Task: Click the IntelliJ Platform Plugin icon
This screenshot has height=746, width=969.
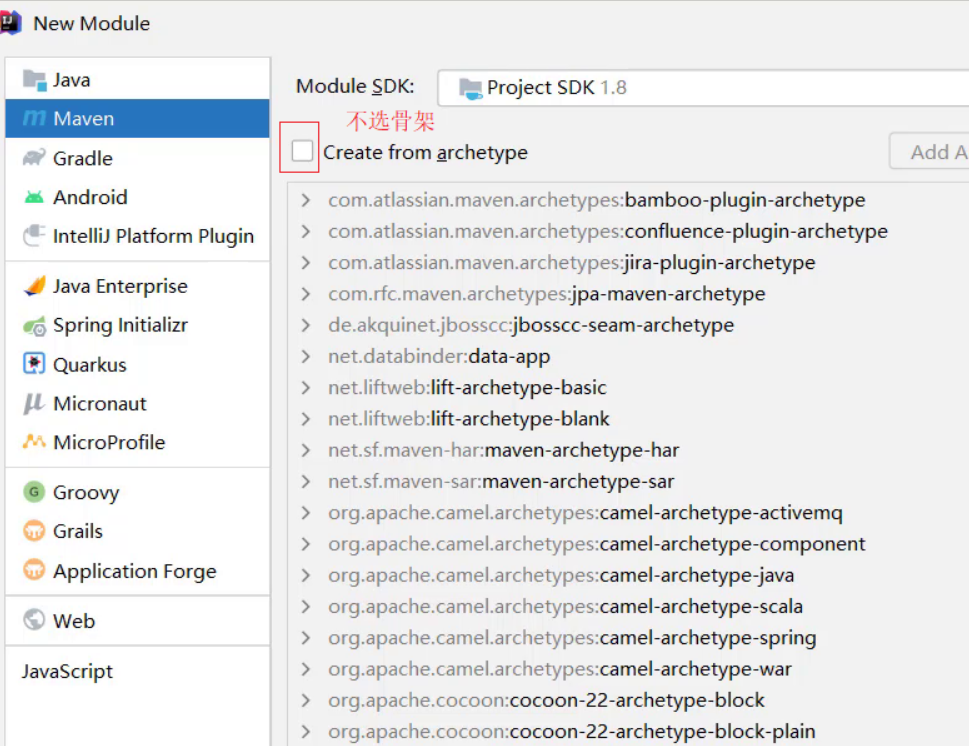Action: pos(35,235)
